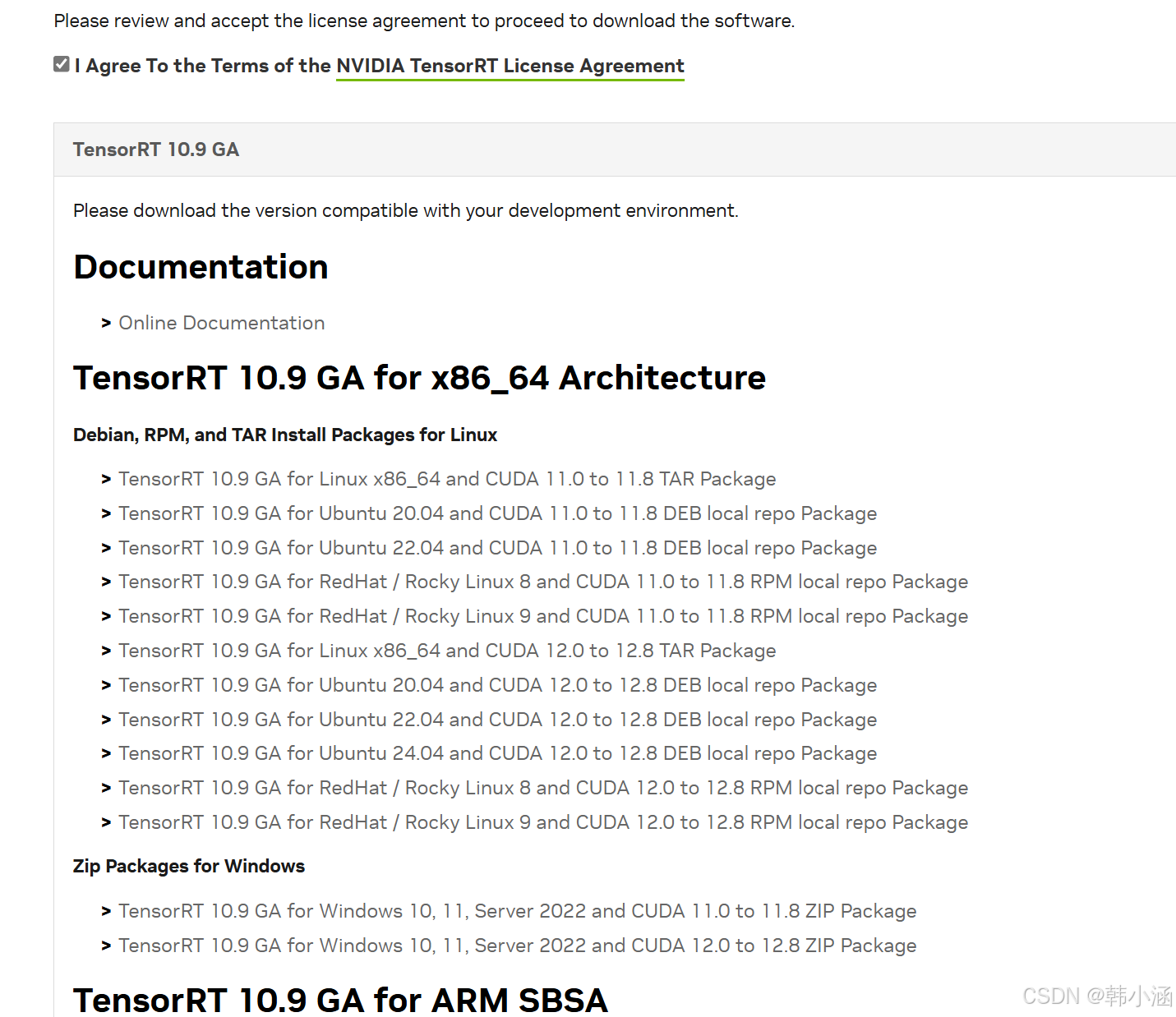Download Rocky Linux 9 CUDA 12.0 to 12.8 RPM package

tap(543, 822)
